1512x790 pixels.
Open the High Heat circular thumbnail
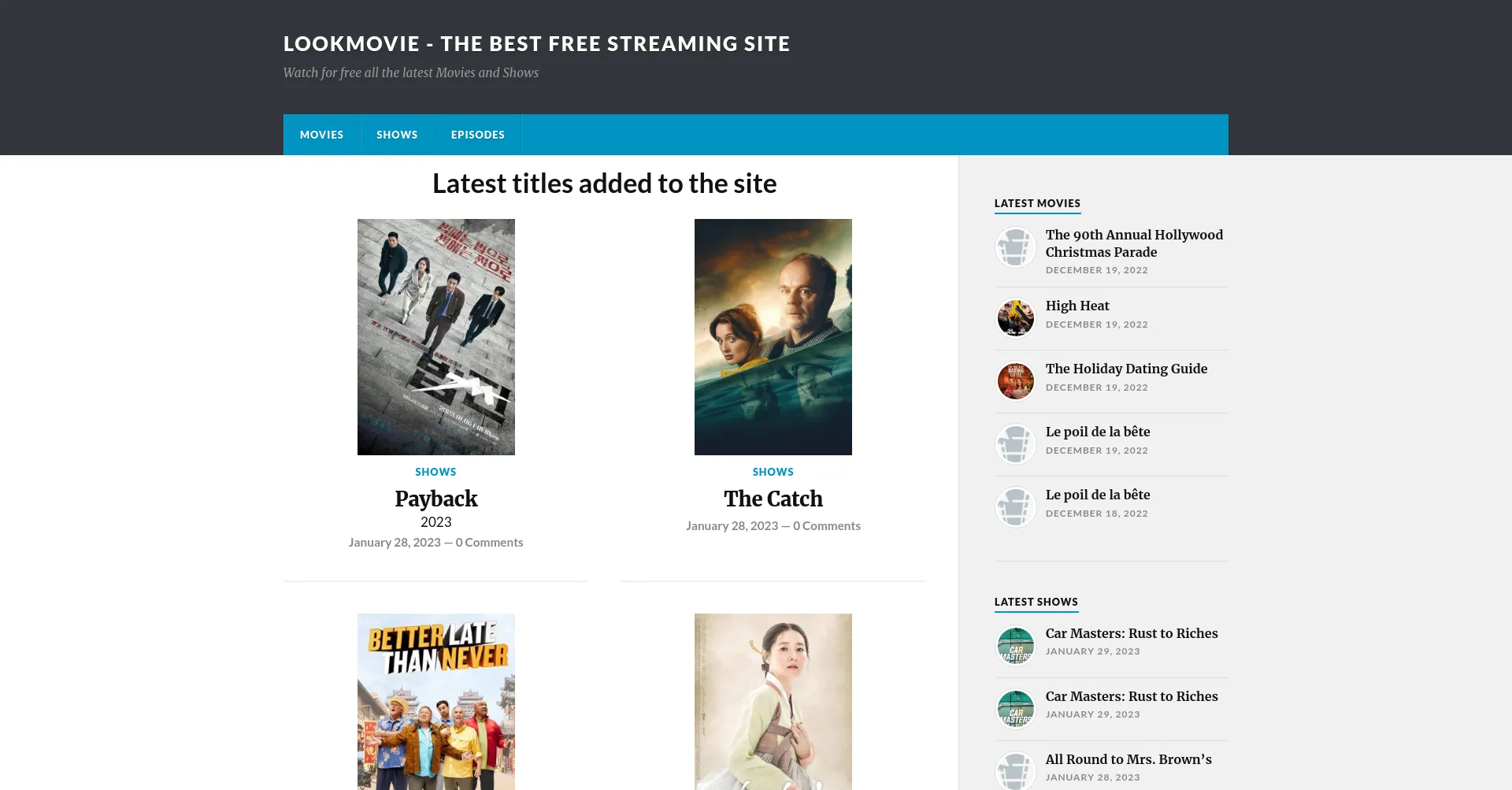[x=1015, y=318]
